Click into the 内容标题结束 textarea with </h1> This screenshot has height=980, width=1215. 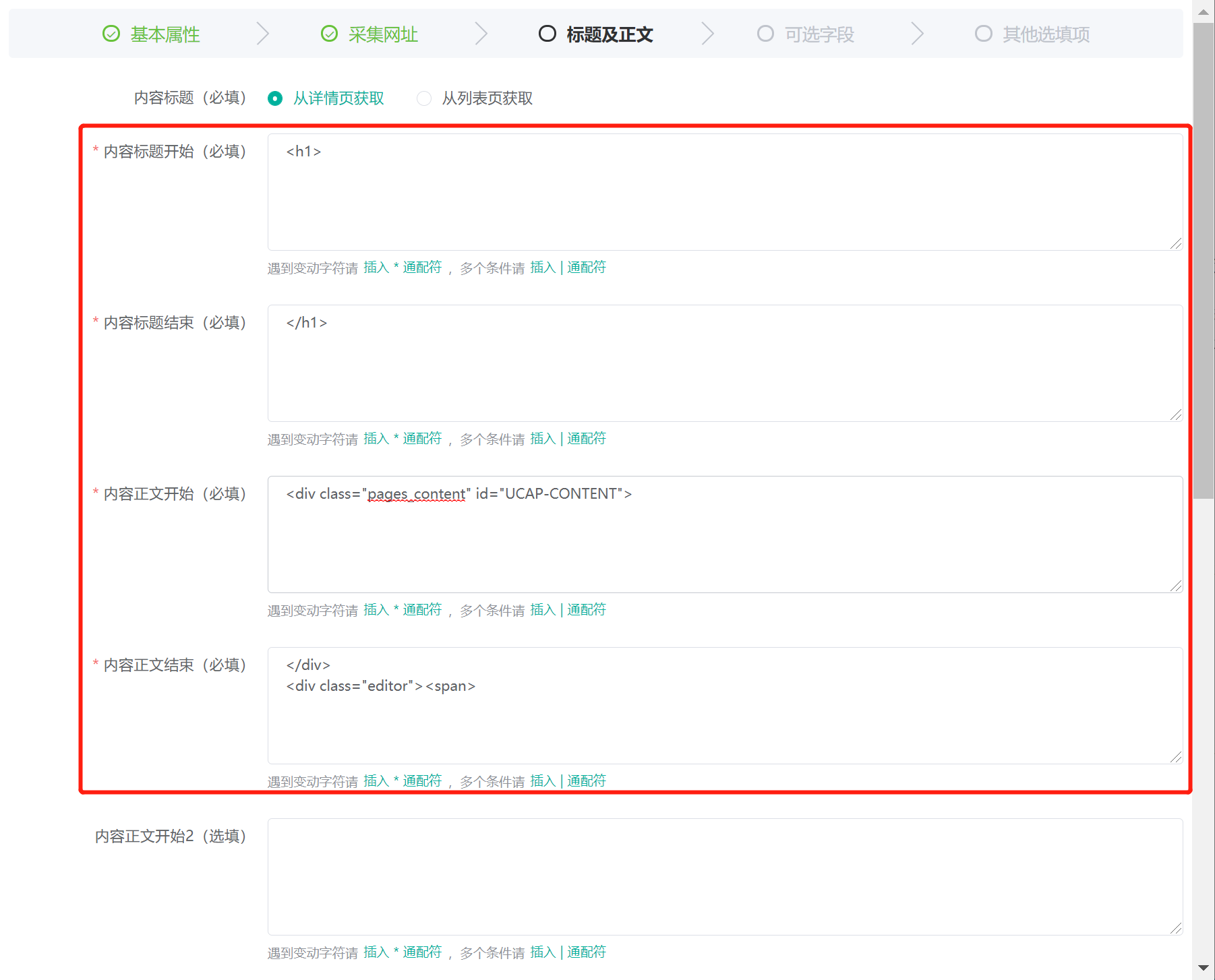tap(725, 363)
